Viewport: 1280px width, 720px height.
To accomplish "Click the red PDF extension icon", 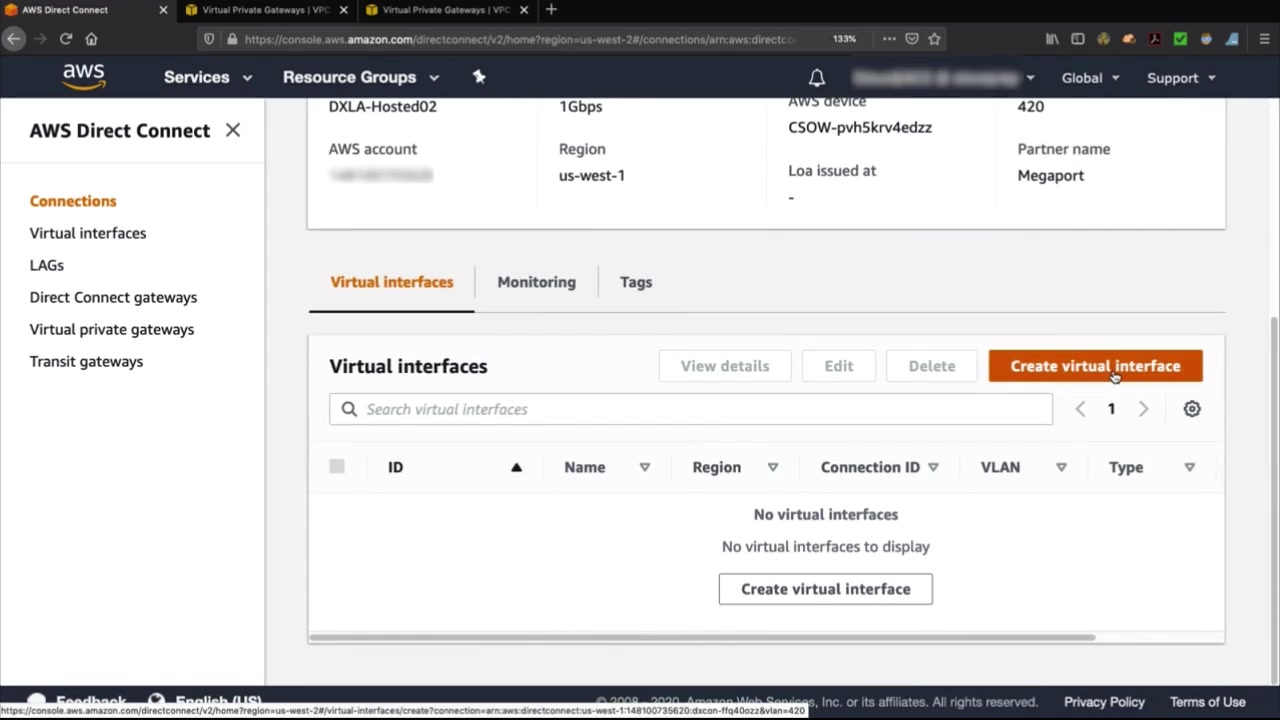I will pyautogui.click(x=1155, y=39).
